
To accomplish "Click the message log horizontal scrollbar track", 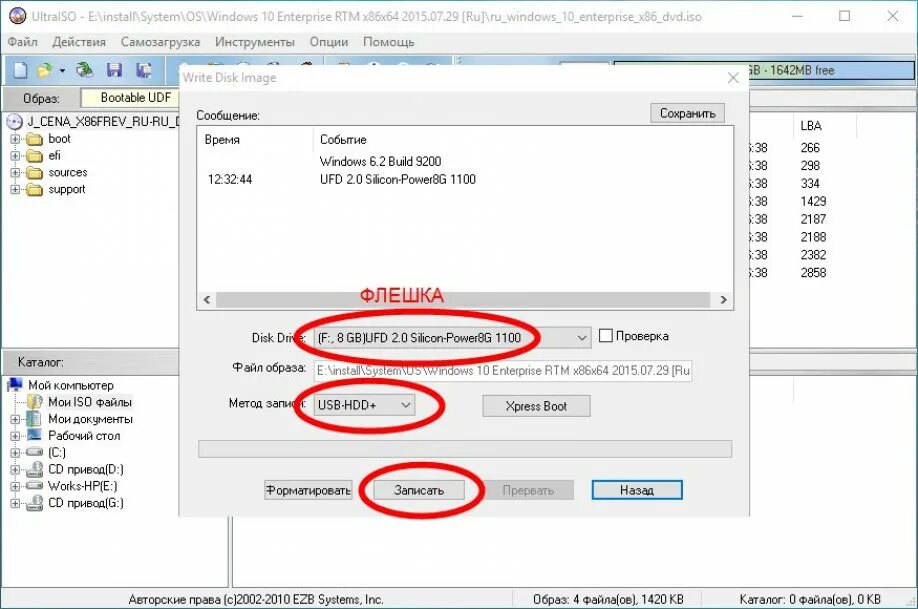I will 464,299.
